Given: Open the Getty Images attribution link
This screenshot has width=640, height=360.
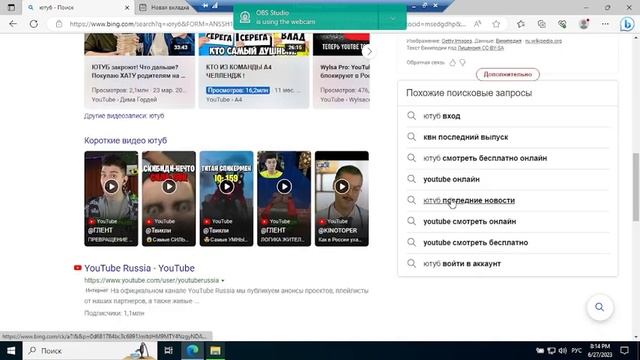Looking at the screenshot, I should pos(456,41).
